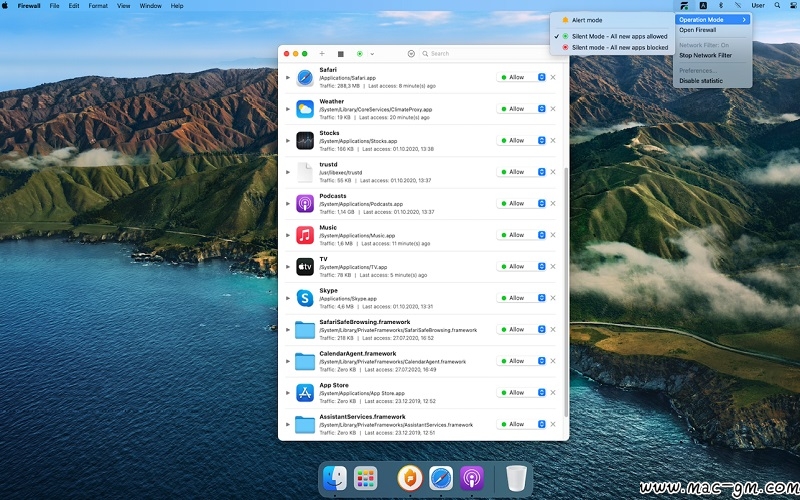Open the Format menu
The image size is (800, 500).
tap(98, 6)
